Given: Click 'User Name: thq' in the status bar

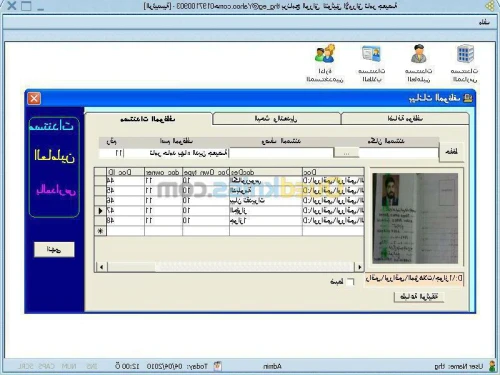Looking at the screenshot, I should 459,366.
